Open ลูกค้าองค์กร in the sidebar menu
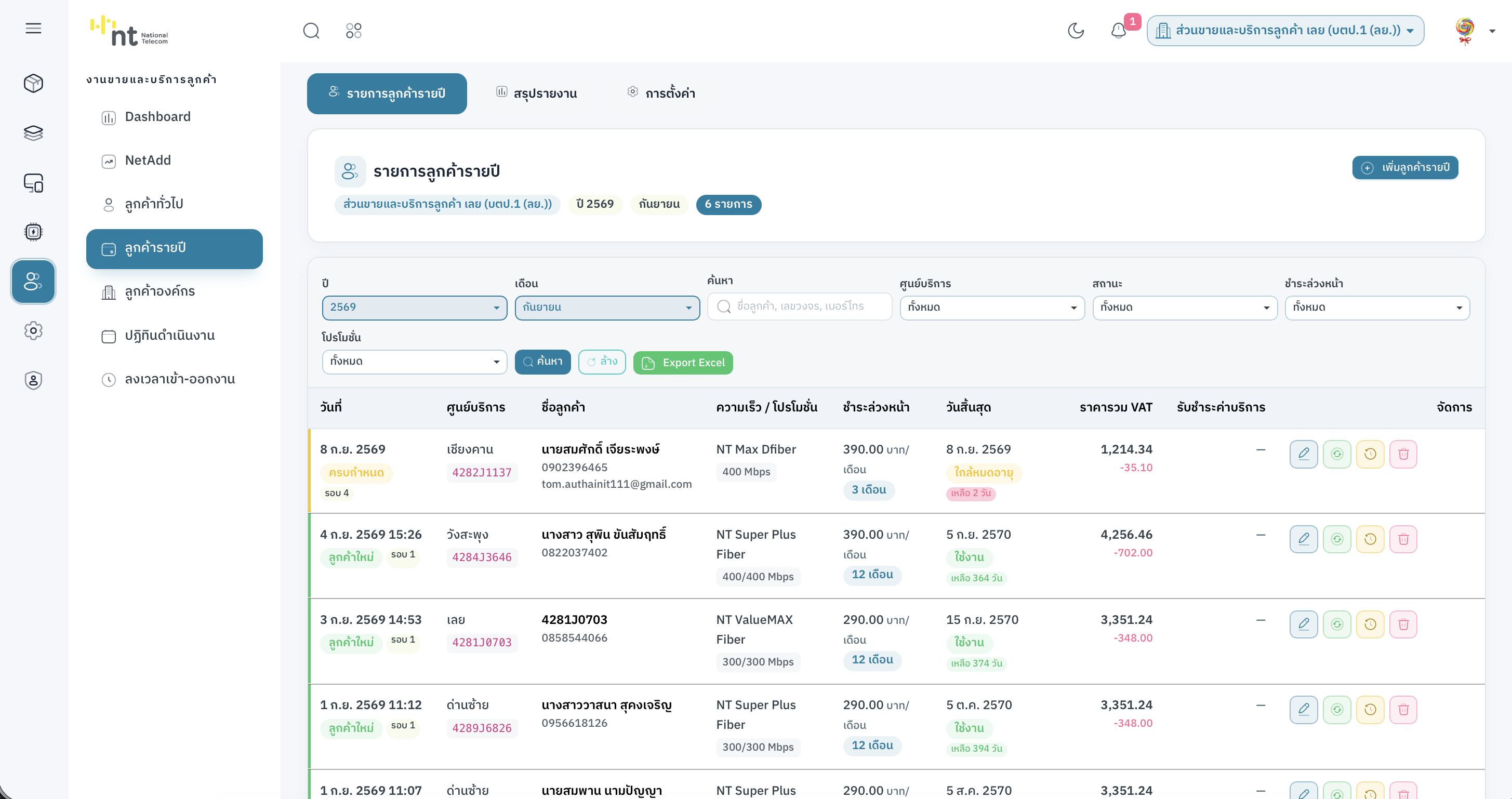 click(x=175, y=291)
